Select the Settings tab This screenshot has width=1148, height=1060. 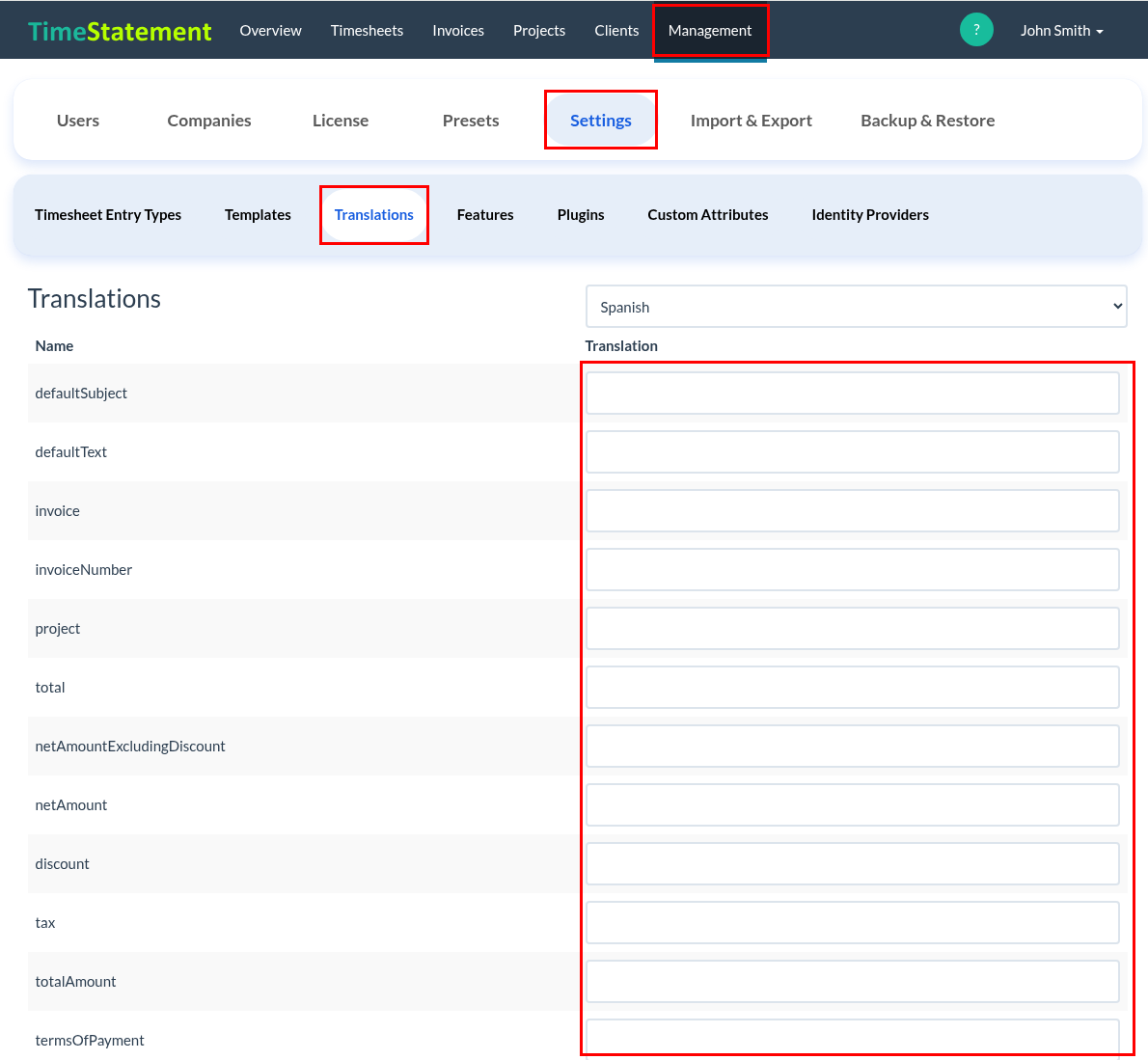coord(600,120)
